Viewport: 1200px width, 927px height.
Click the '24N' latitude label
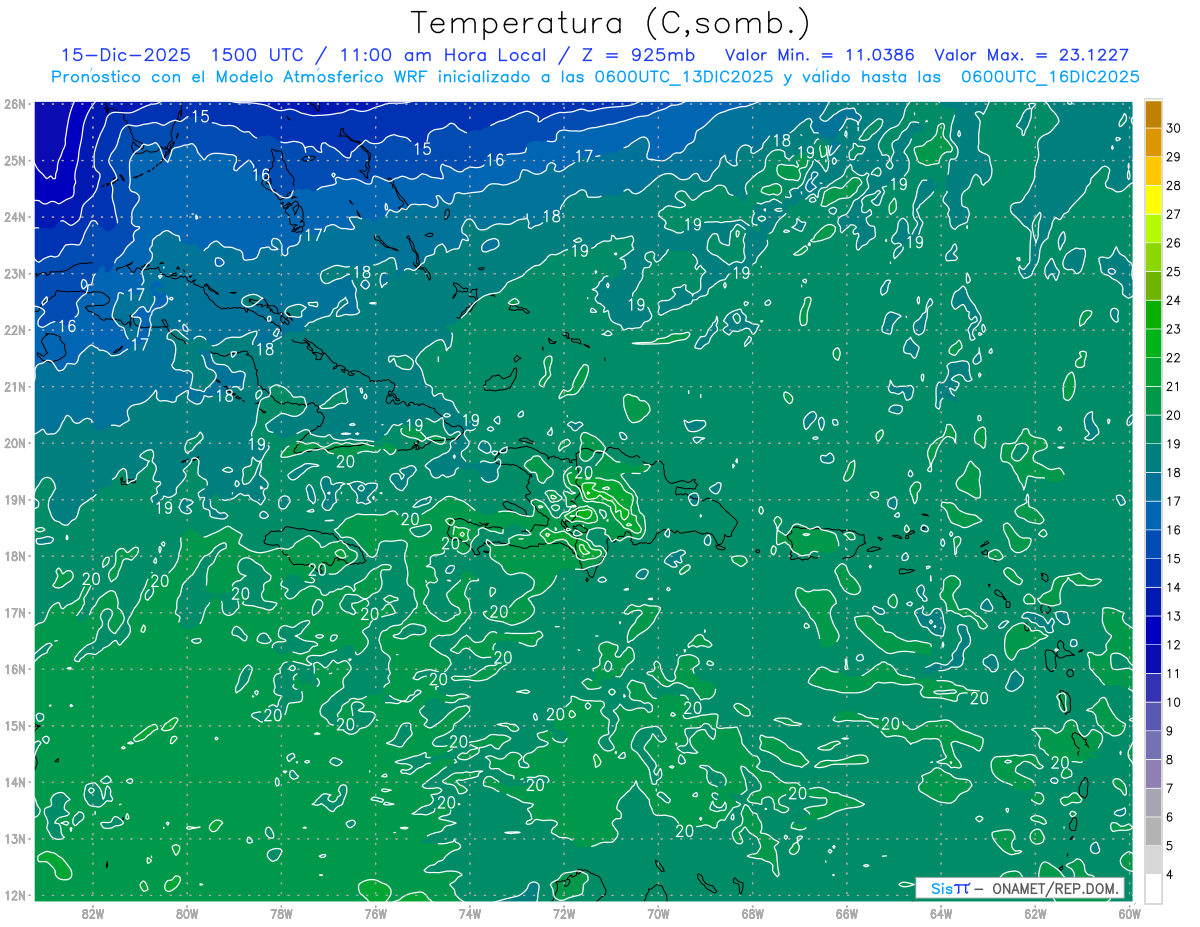(x=14, y=217)
